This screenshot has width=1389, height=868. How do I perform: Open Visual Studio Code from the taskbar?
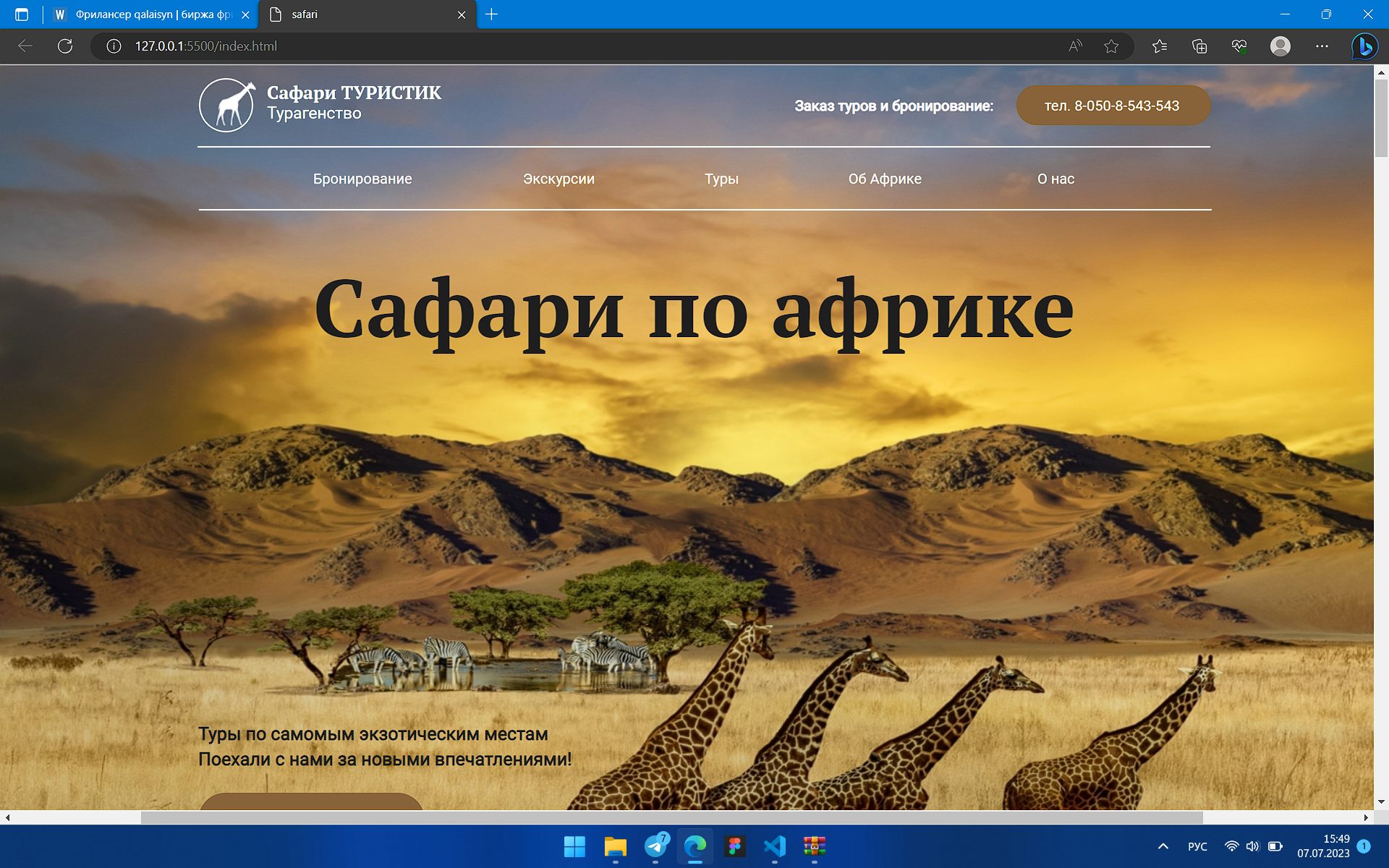point(775,846)
